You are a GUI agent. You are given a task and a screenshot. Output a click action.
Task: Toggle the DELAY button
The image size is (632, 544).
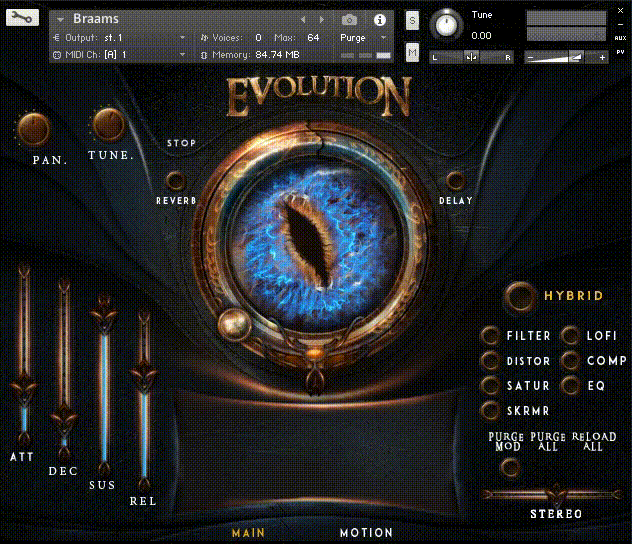[x=455, y=180]
